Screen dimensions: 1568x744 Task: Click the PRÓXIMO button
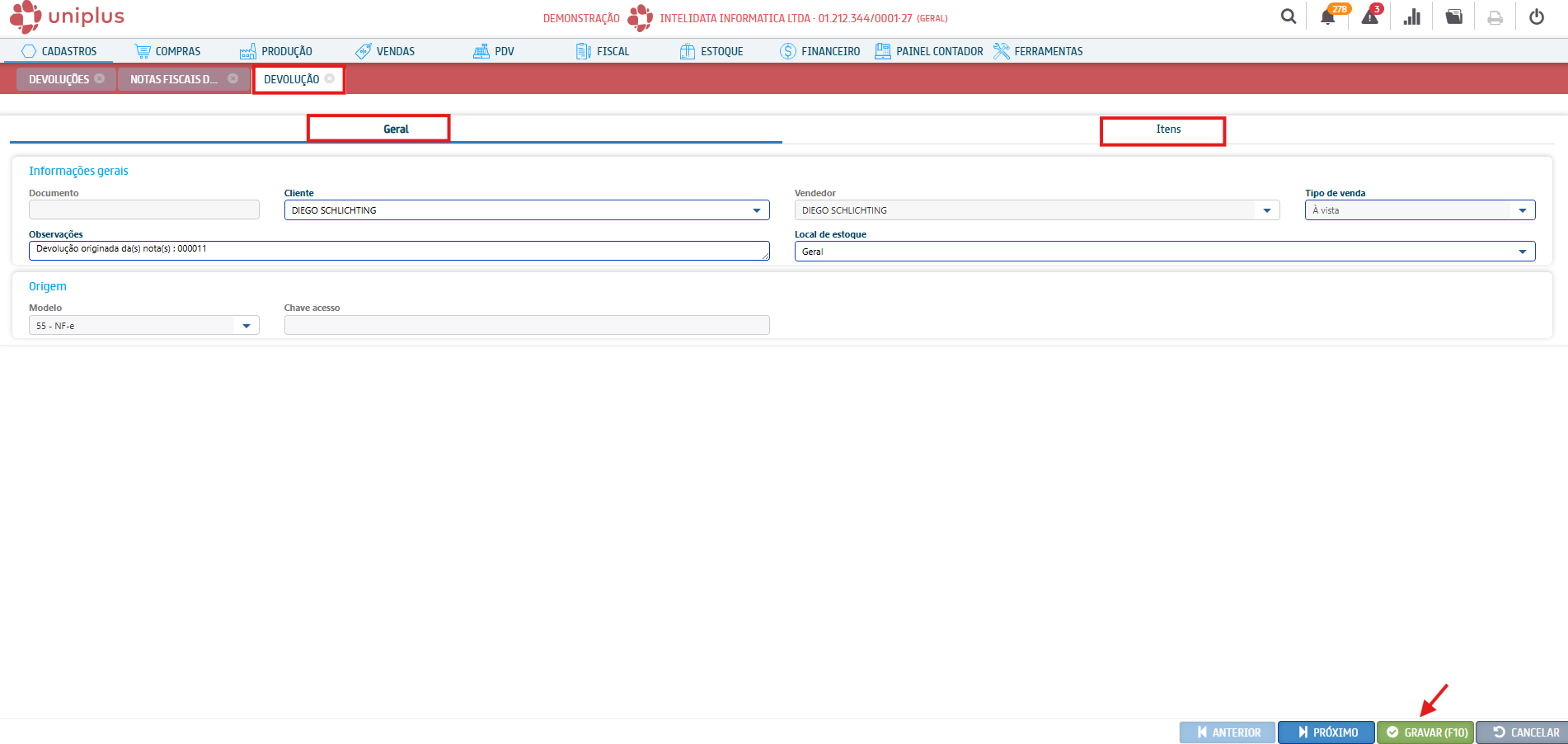tap(1326, 732)
